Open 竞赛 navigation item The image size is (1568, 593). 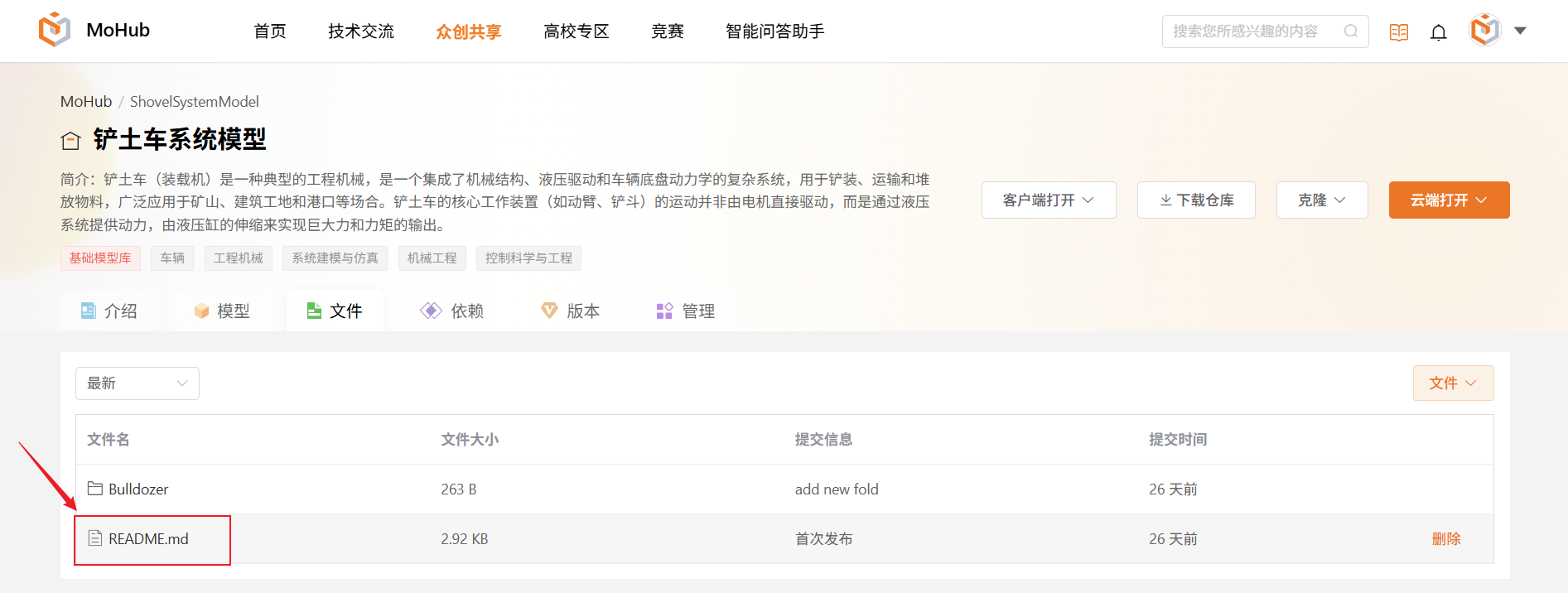pyautogui.click(x=668, y=31)
